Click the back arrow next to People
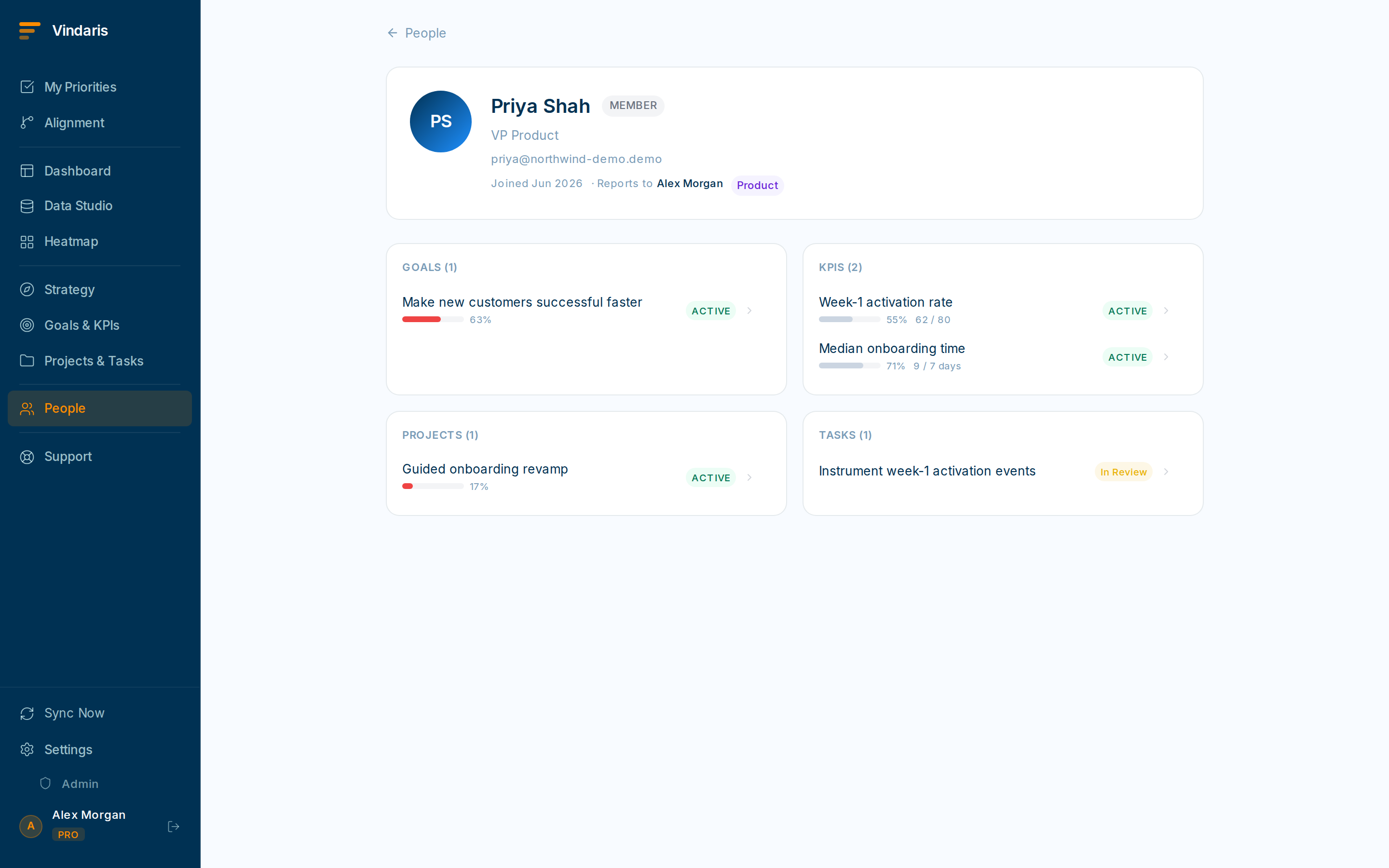Viewport: 1389px width, 868px height. 393,33
